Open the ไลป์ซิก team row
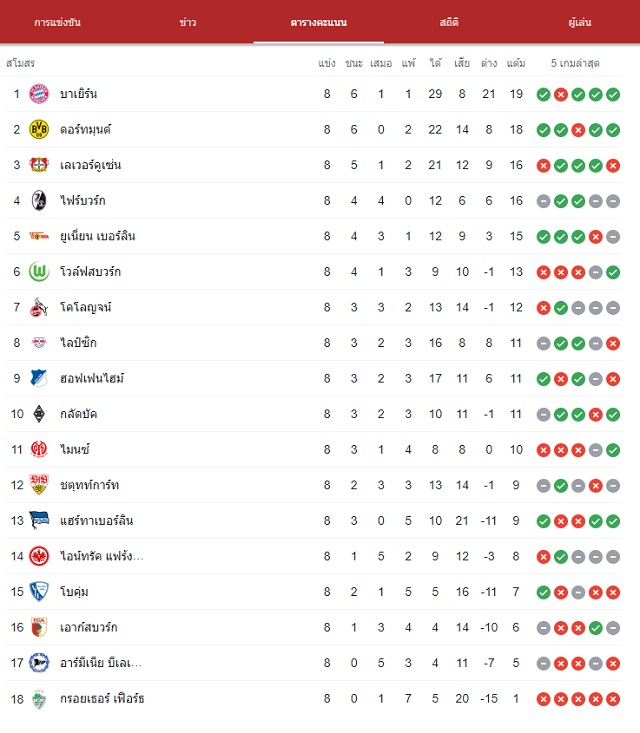 314,343
